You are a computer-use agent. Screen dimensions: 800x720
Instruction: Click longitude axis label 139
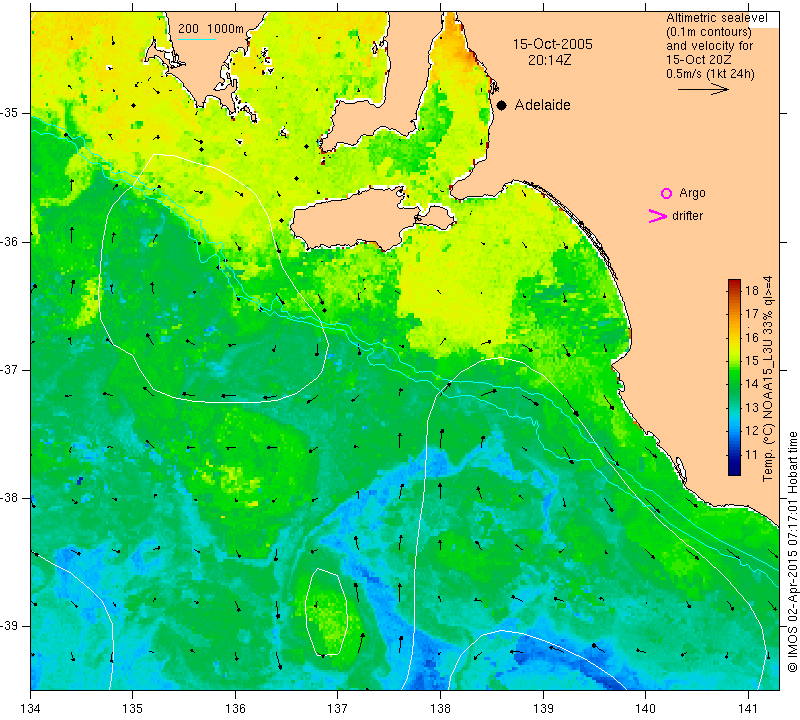click(543, 709)
